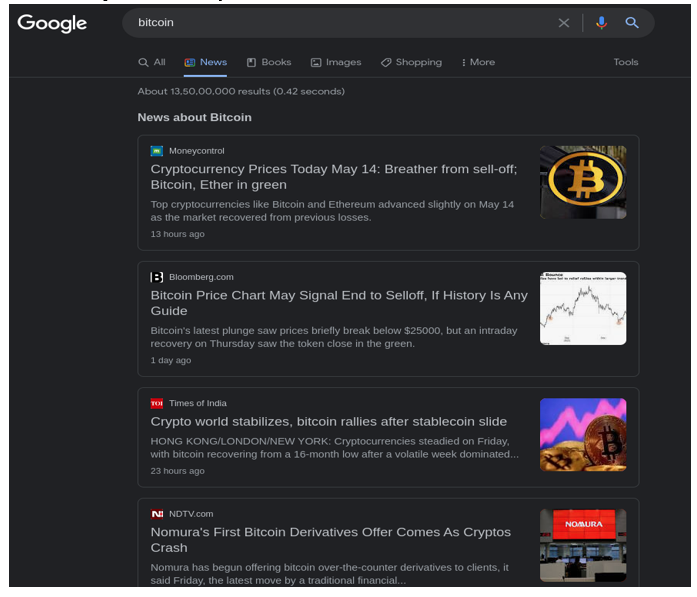Start voice search with the microphone icon
Viewport: 697px width, 597px height.
pos(601,23)
